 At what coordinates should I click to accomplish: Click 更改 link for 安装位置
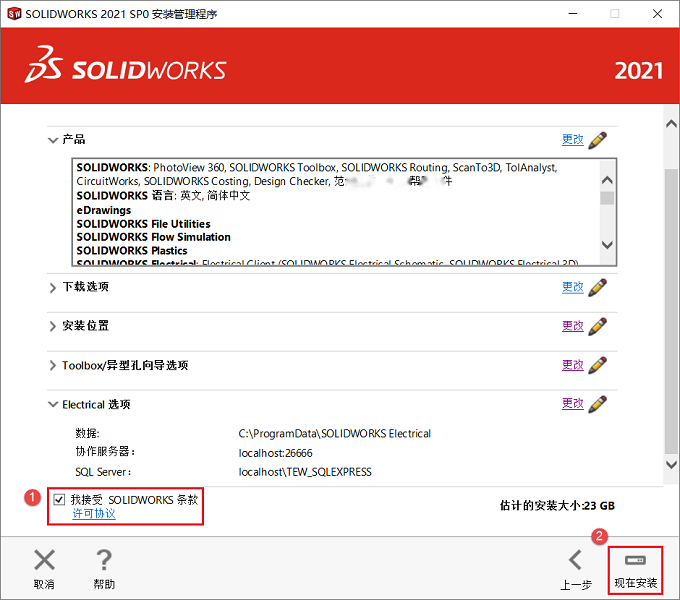[572, 326]
